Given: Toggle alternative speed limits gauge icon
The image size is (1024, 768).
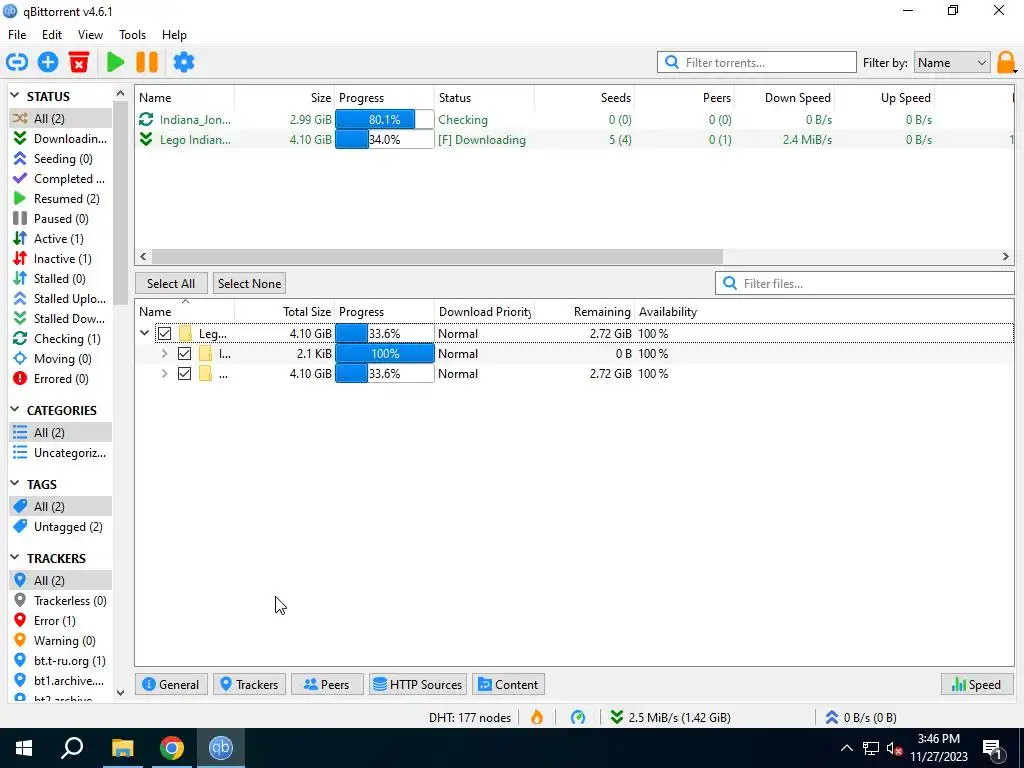Looking at the screenshot, I should click(578, 718).
